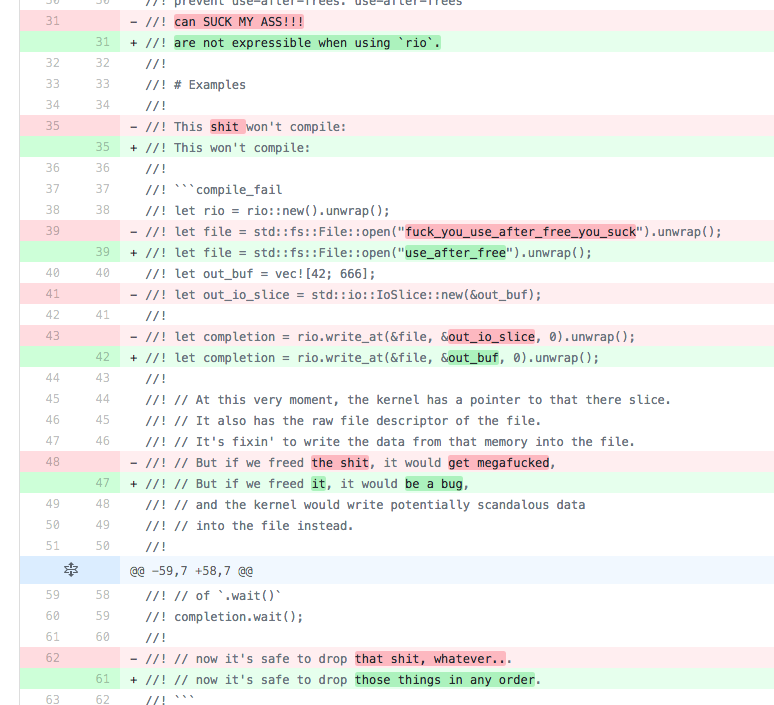774x705 pixels.
Task: Click removed line with 'IoSlice::new(&out_buf)'
Action: [x=343, y=295]
